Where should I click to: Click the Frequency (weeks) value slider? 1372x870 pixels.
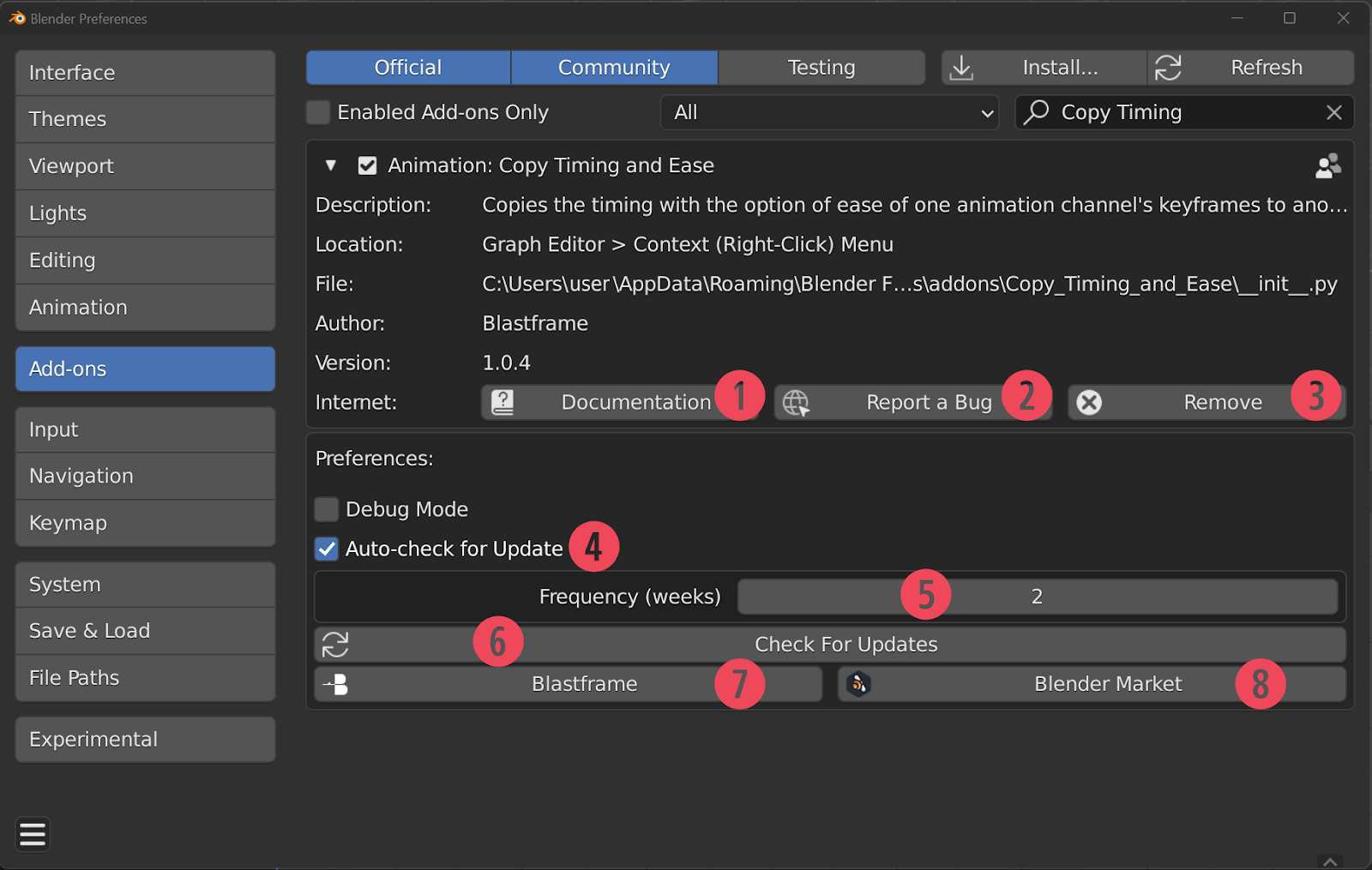click(x=1038, y=597)
